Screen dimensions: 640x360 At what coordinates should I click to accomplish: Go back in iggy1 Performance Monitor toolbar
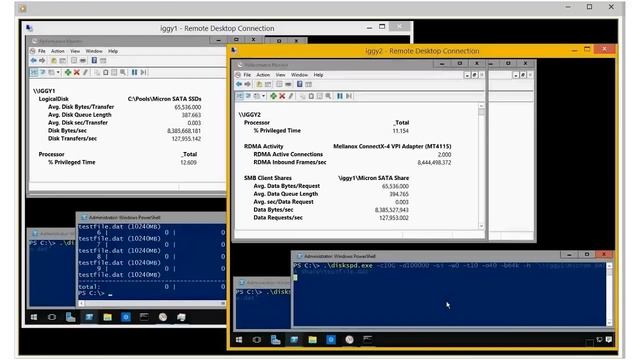click(x=33, y=60)
